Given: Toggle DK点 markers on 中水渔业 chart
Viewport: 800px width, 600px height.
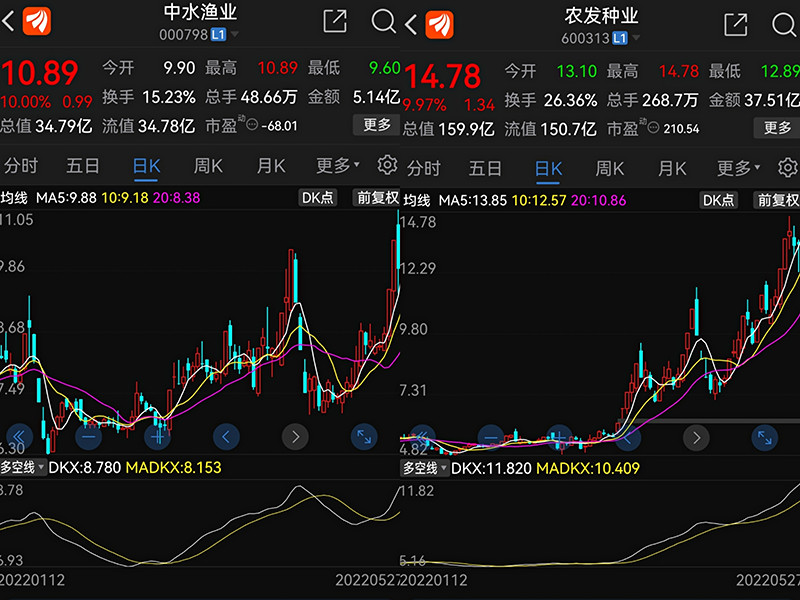Looking at the screenshot, I should (317, 197).
